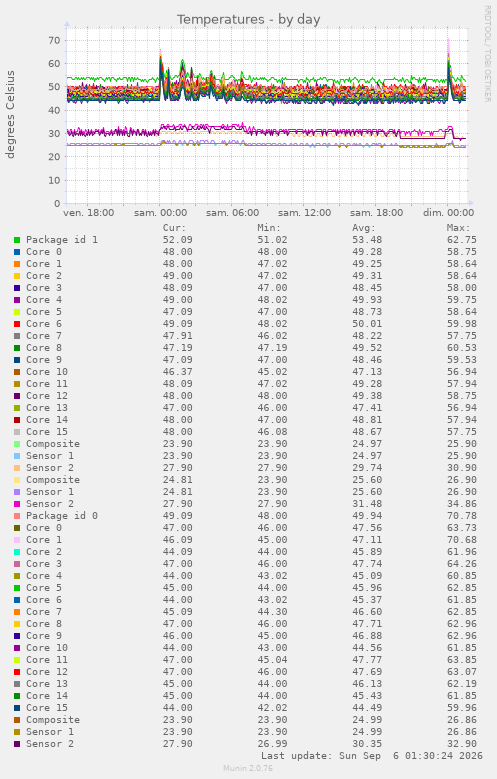Click the cyan Core 2 swatch with max 61.96
Screen dimensions: 497x779
[17, 552]
